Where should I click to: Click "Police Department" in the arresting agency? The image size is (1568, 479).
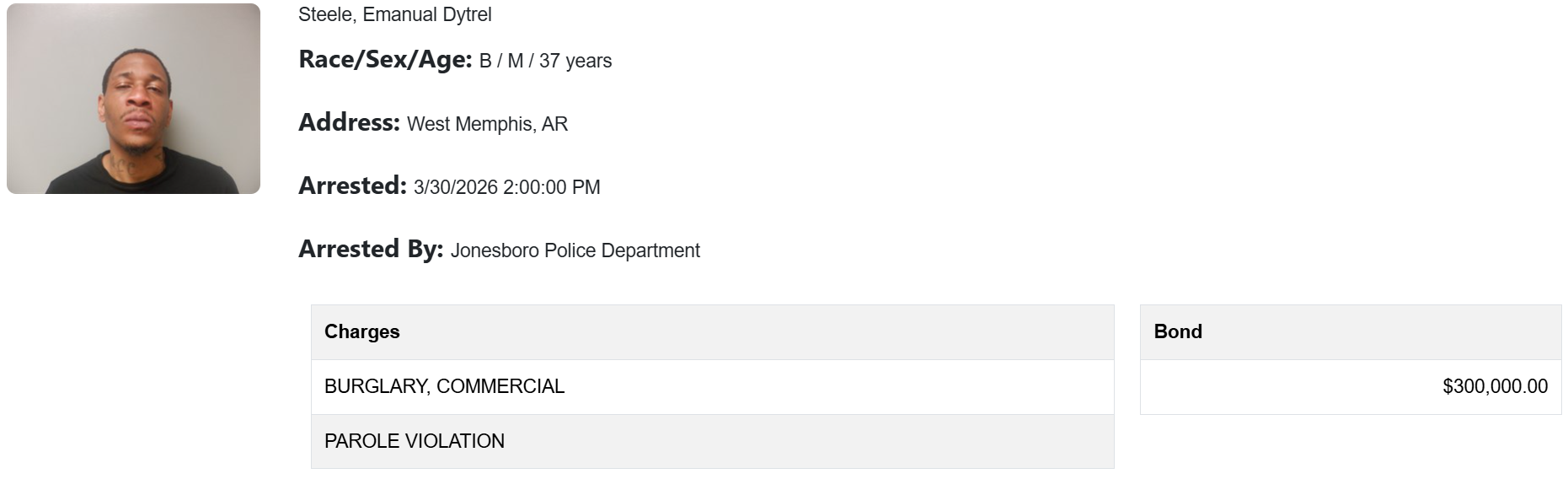(x=623, y=250)
